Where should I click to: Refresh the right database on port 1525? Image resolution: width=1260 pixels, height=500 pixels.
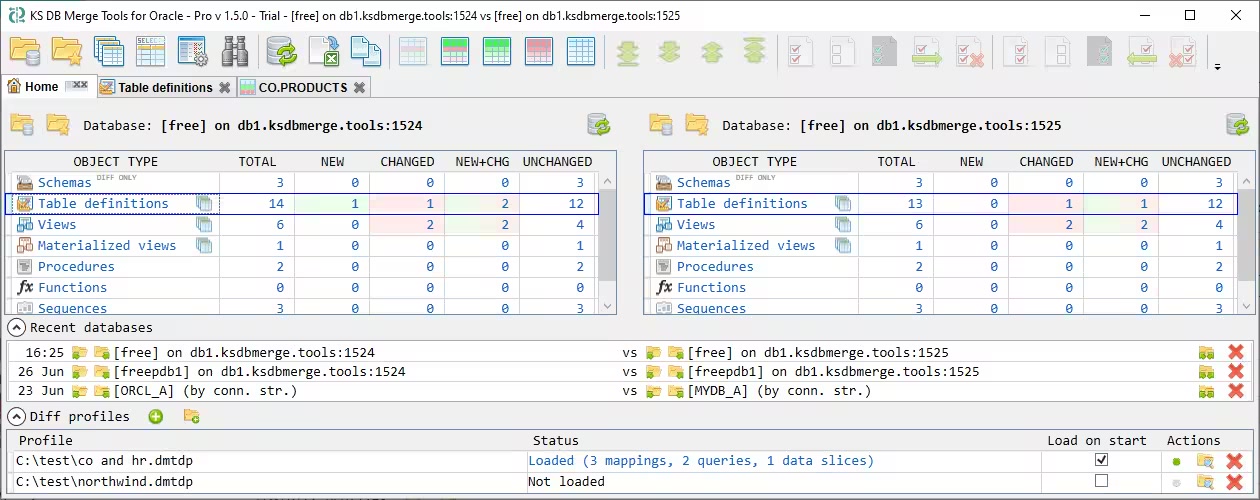coord(1237,125)
